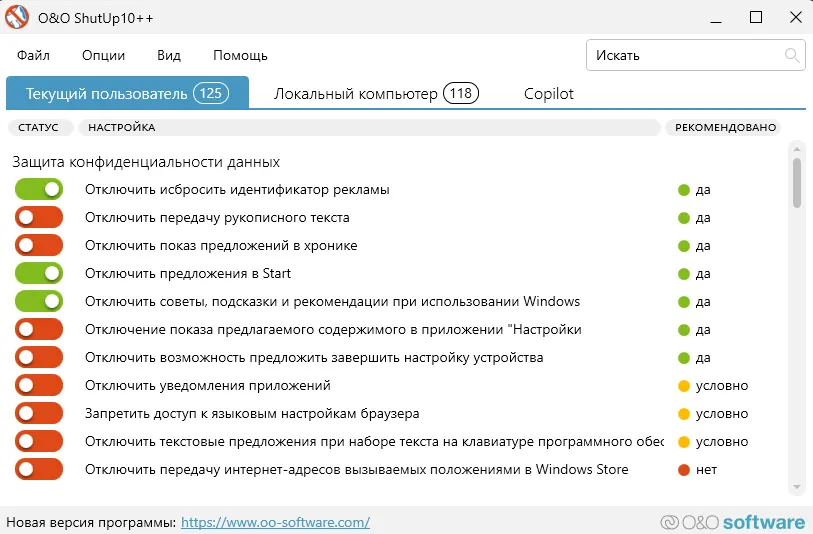Viewport: 813px width, 534px height.
Task: Switch to the Локальный компьютер tab
Action: [376, 94]
